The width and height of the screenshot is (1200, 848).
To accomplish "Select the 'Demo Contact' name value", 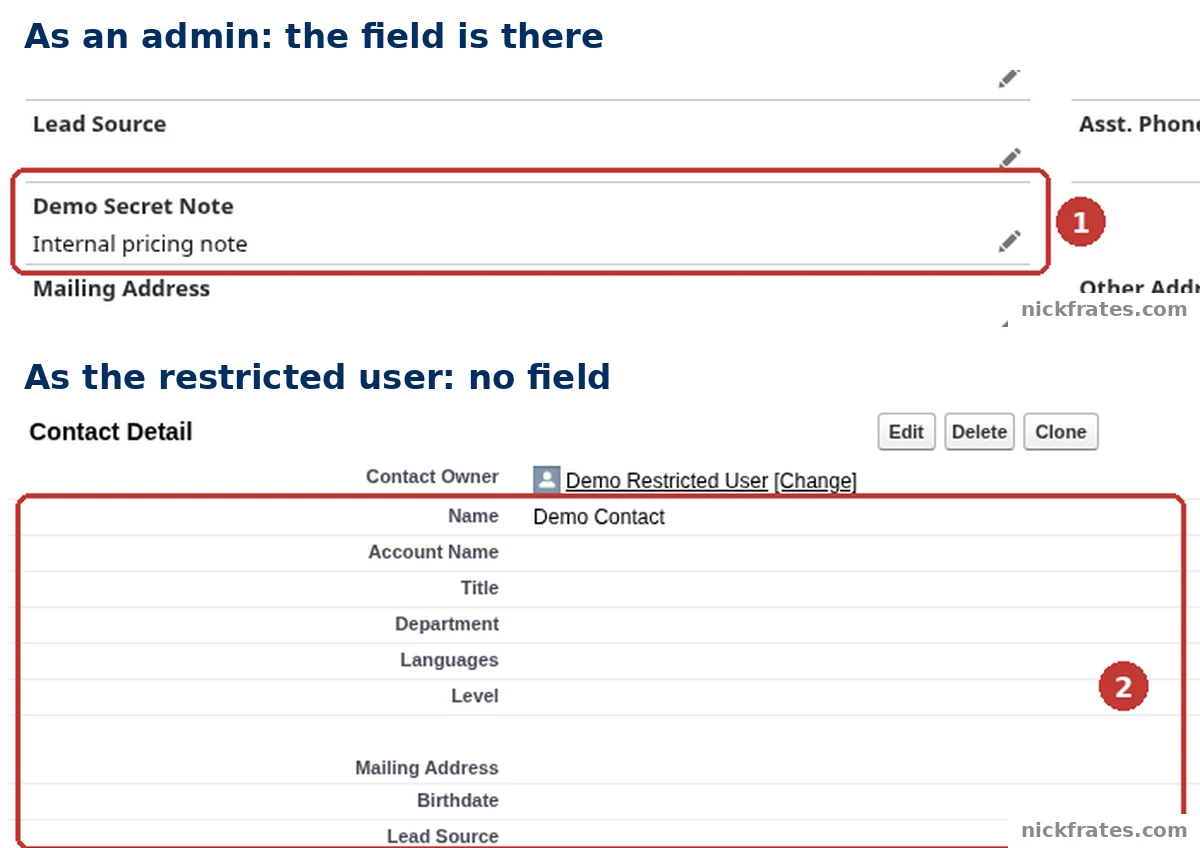I will (599, 517).
